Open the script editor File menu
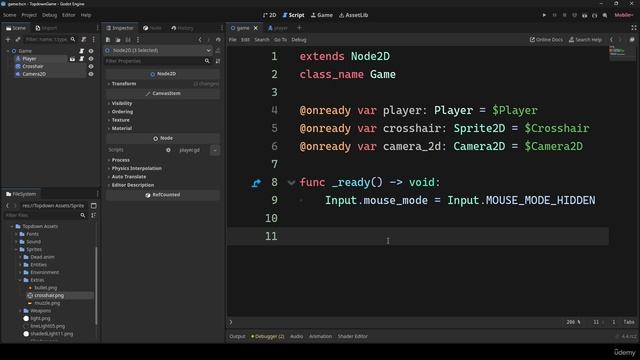 point(233,40)
